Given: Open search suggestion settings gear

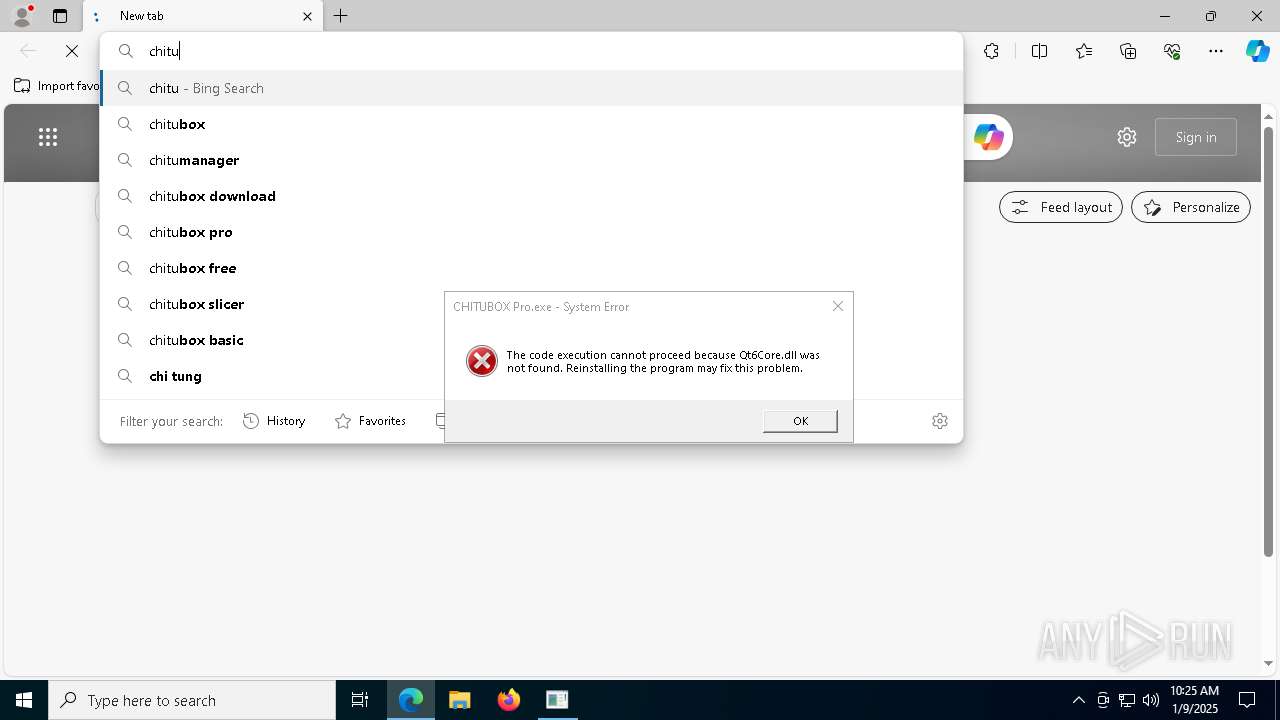Looking at the screenshot, I should [940, 421].
